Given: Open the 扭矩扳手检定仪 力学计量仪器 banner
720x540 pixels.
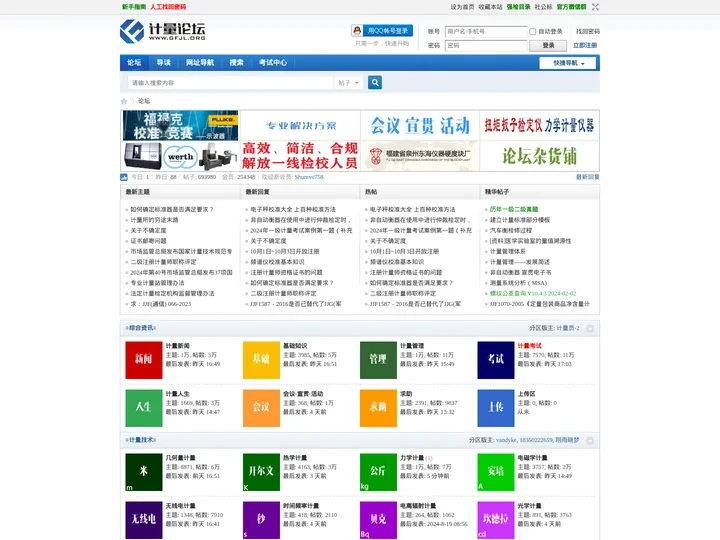Looking at the screenshot, I should [540, 125].
